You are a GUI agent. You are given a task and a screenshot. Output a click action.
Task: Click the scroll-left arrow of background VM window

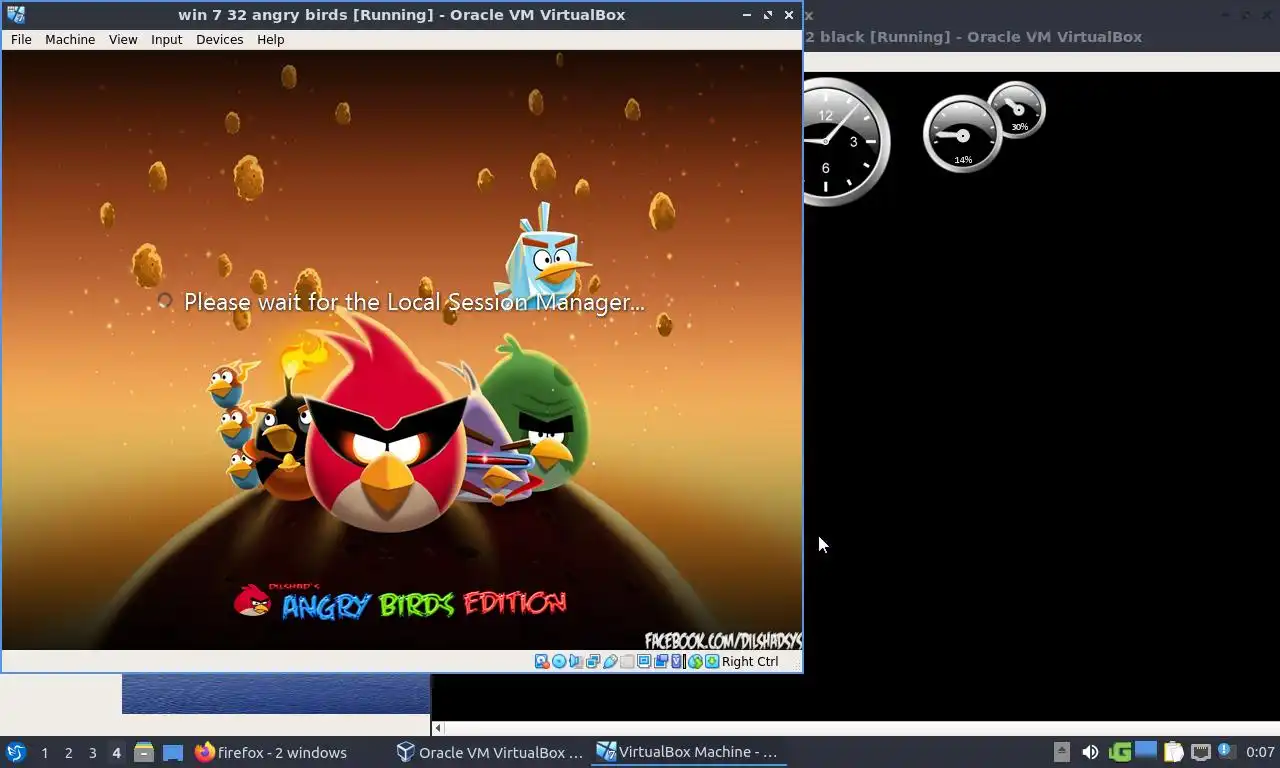tap(438, 728)
